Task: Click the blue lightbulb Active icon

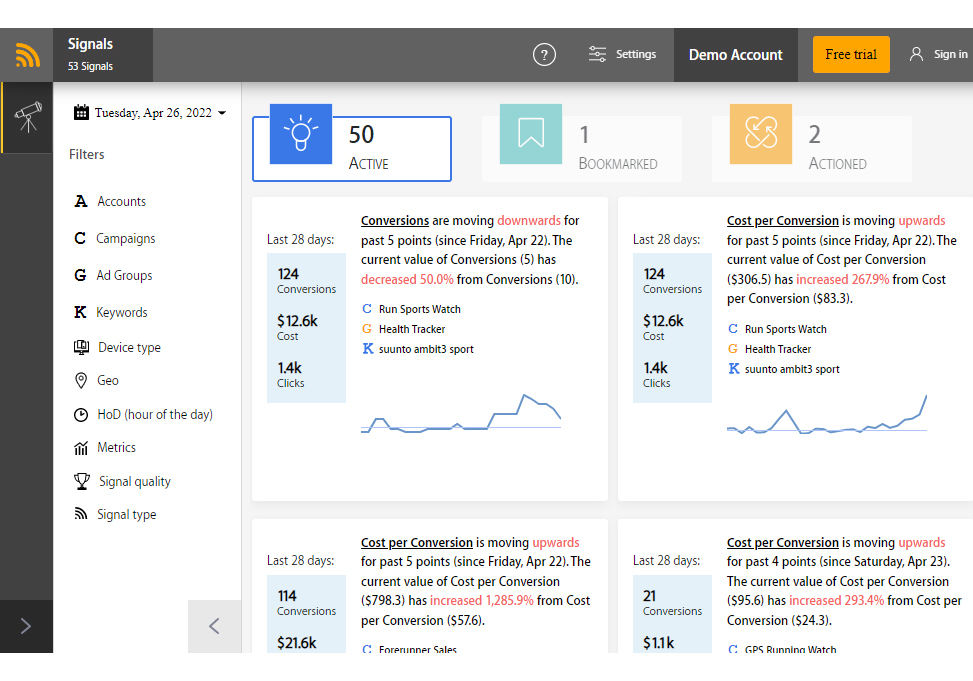Action: (301, 134)
